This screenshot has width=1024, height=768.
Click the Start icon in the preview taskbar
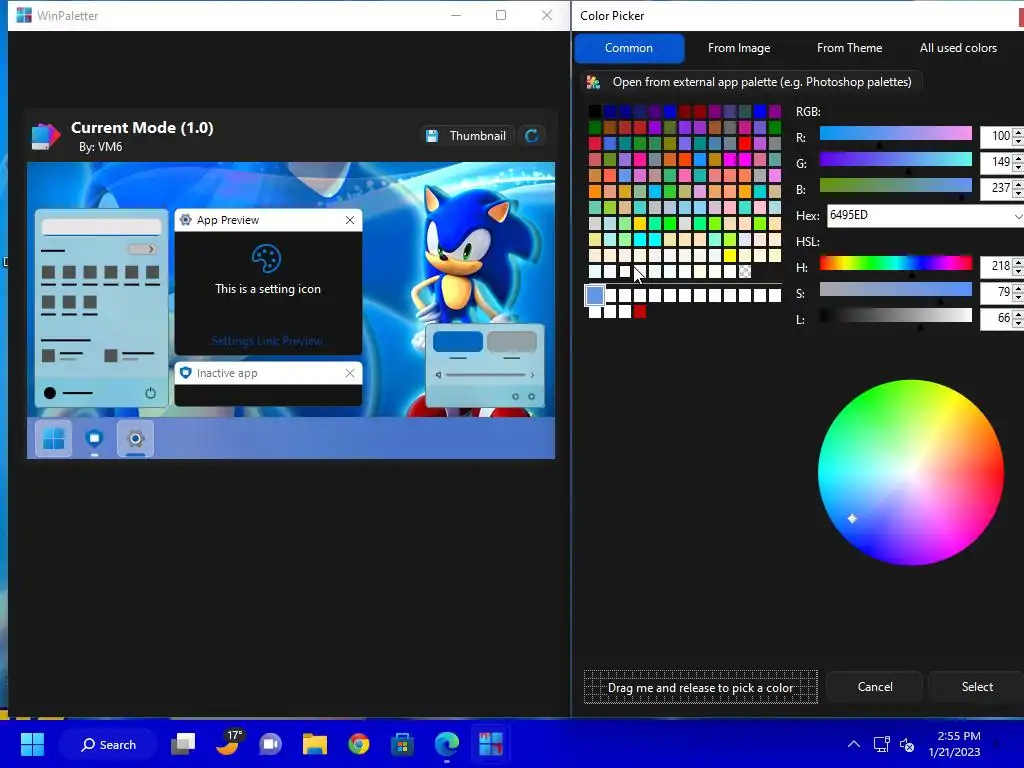[x=54, y=439]
